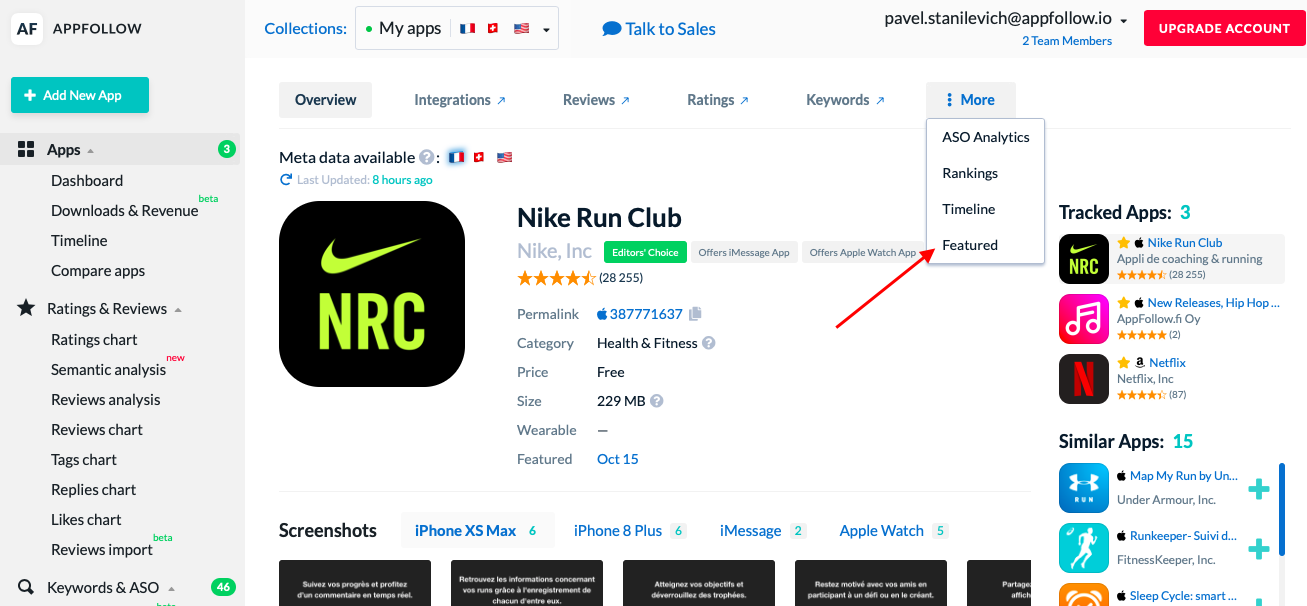Show iPhone XS Max screenshots

(x=476, y=531)
